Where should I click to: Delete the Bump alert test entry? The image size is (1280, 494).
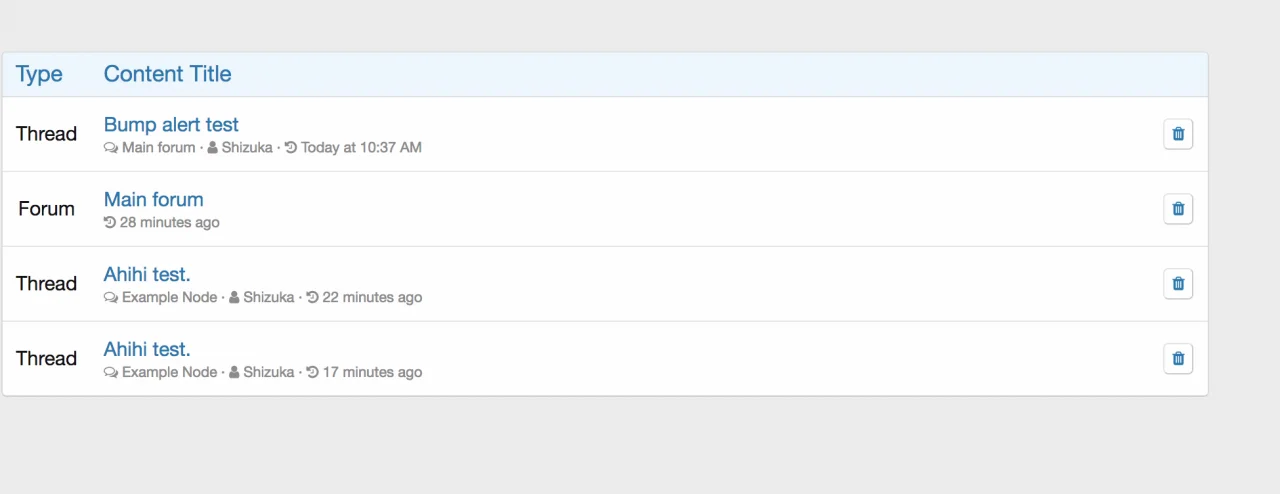(1178, 134)
